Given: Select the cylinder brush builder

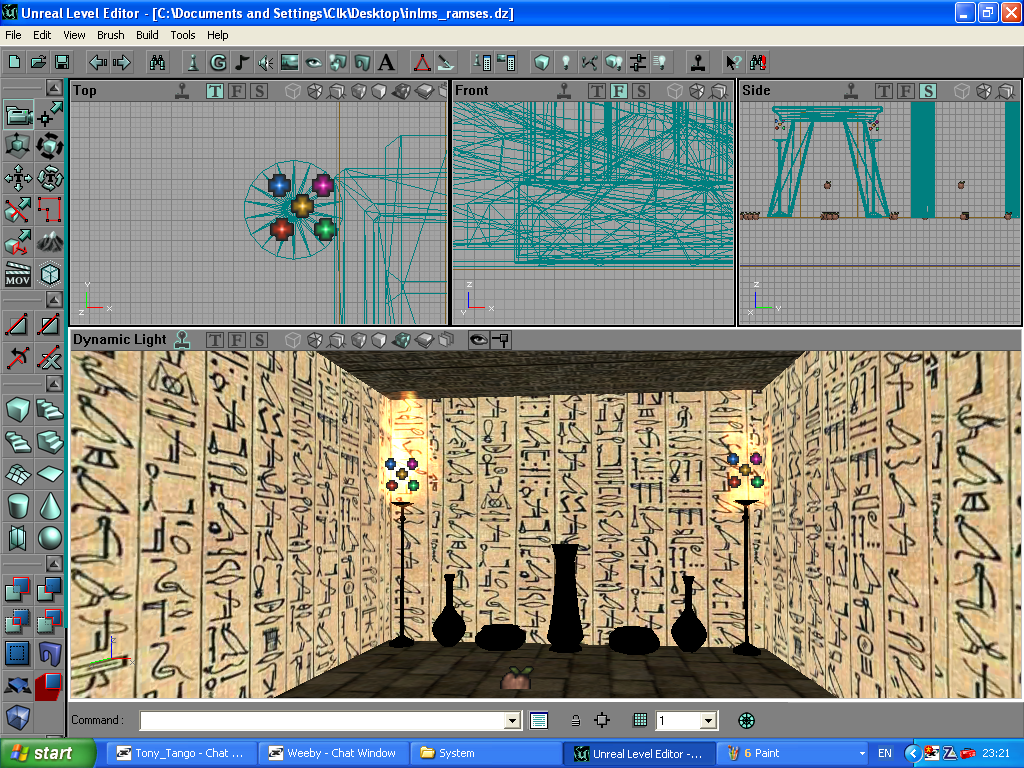Looking at the screenshot, I should coord(18,506).
